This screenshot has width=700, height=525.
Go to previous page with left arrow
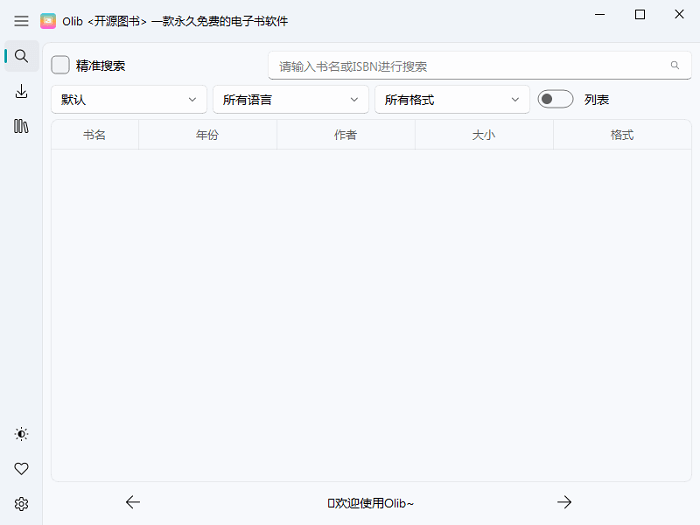(x=133, y=502)
